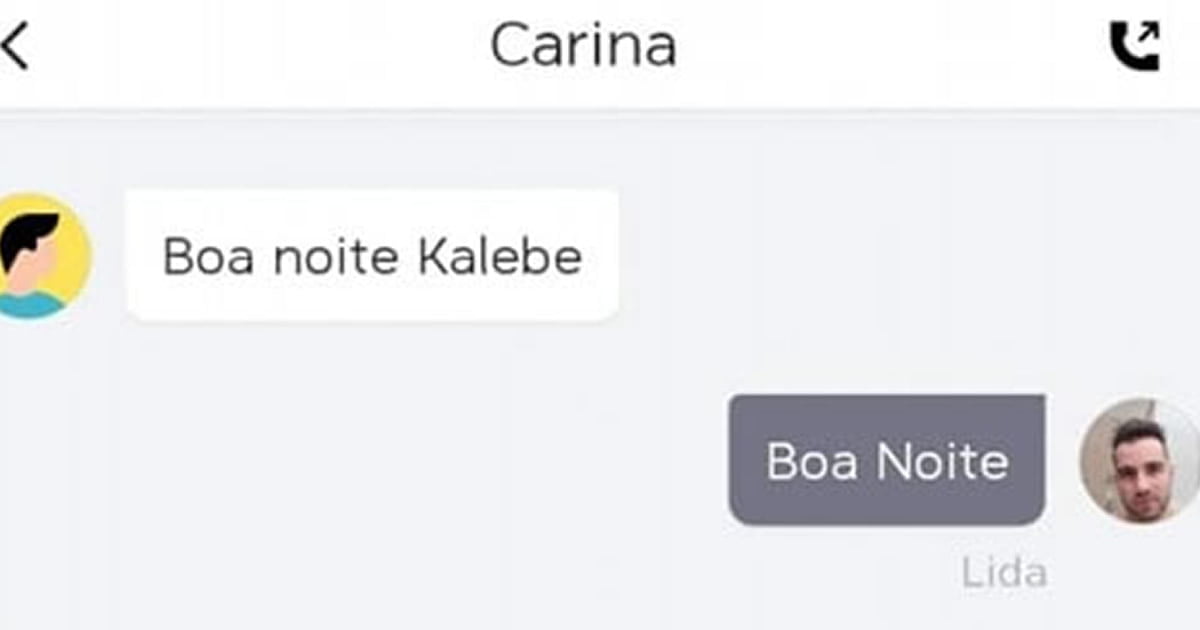Tap the back arrow in the header

(15, 47)
